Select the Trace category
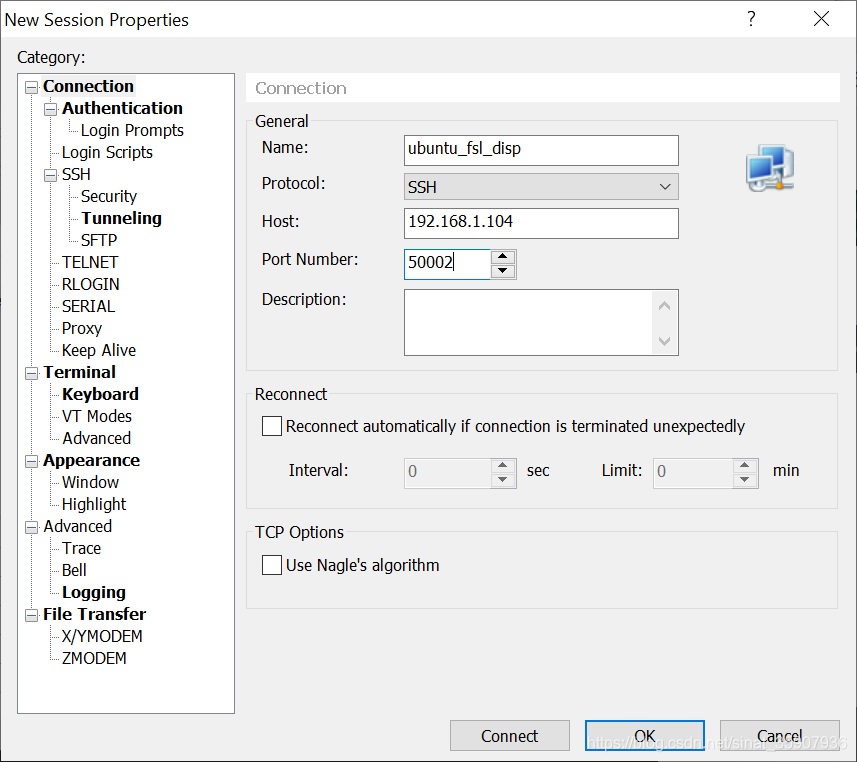Viewport: 857px width, 762px height. tap(81, 548)
